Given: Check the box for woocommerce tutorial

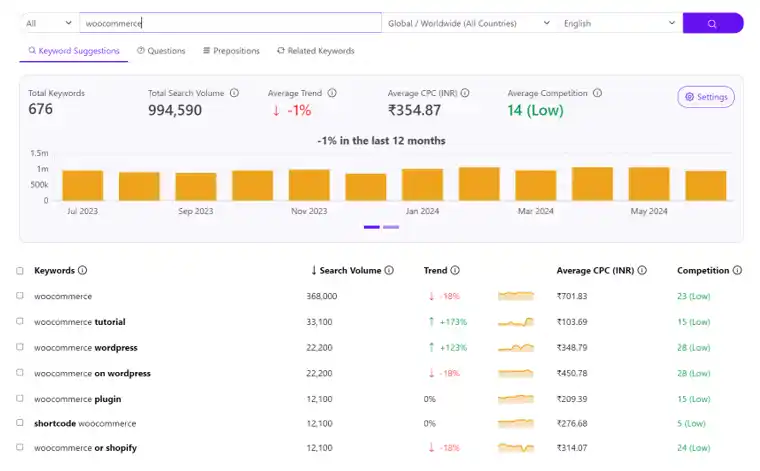Looking at the screenshot, I should pos(20,322).
